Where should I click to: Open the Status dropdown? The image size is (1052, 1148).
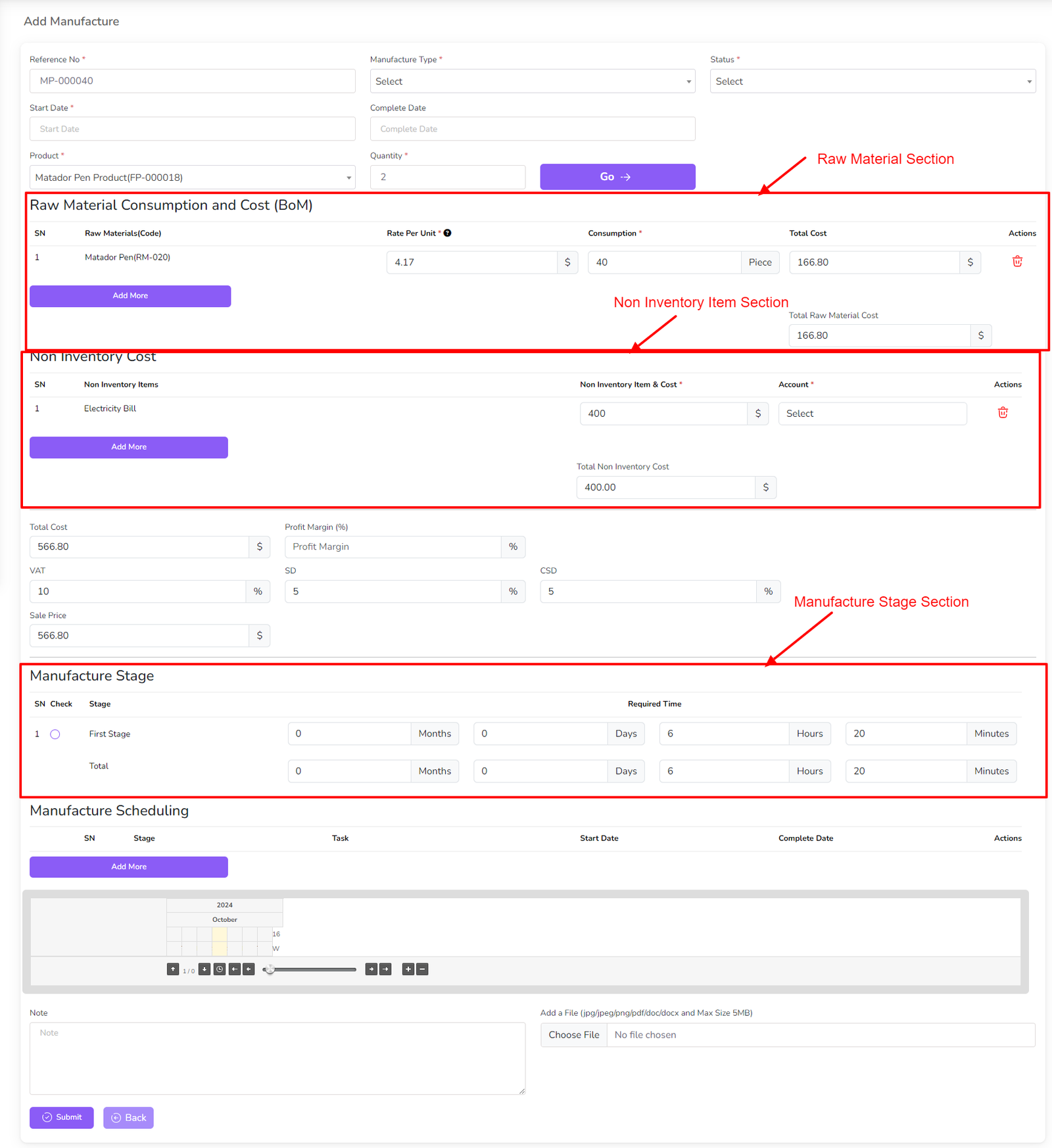(x=872, y=82)
